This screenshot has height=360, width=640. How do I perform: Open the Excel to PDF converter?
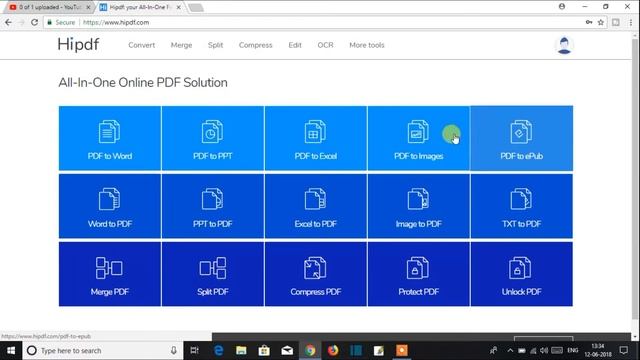click(x=316, y=206)
